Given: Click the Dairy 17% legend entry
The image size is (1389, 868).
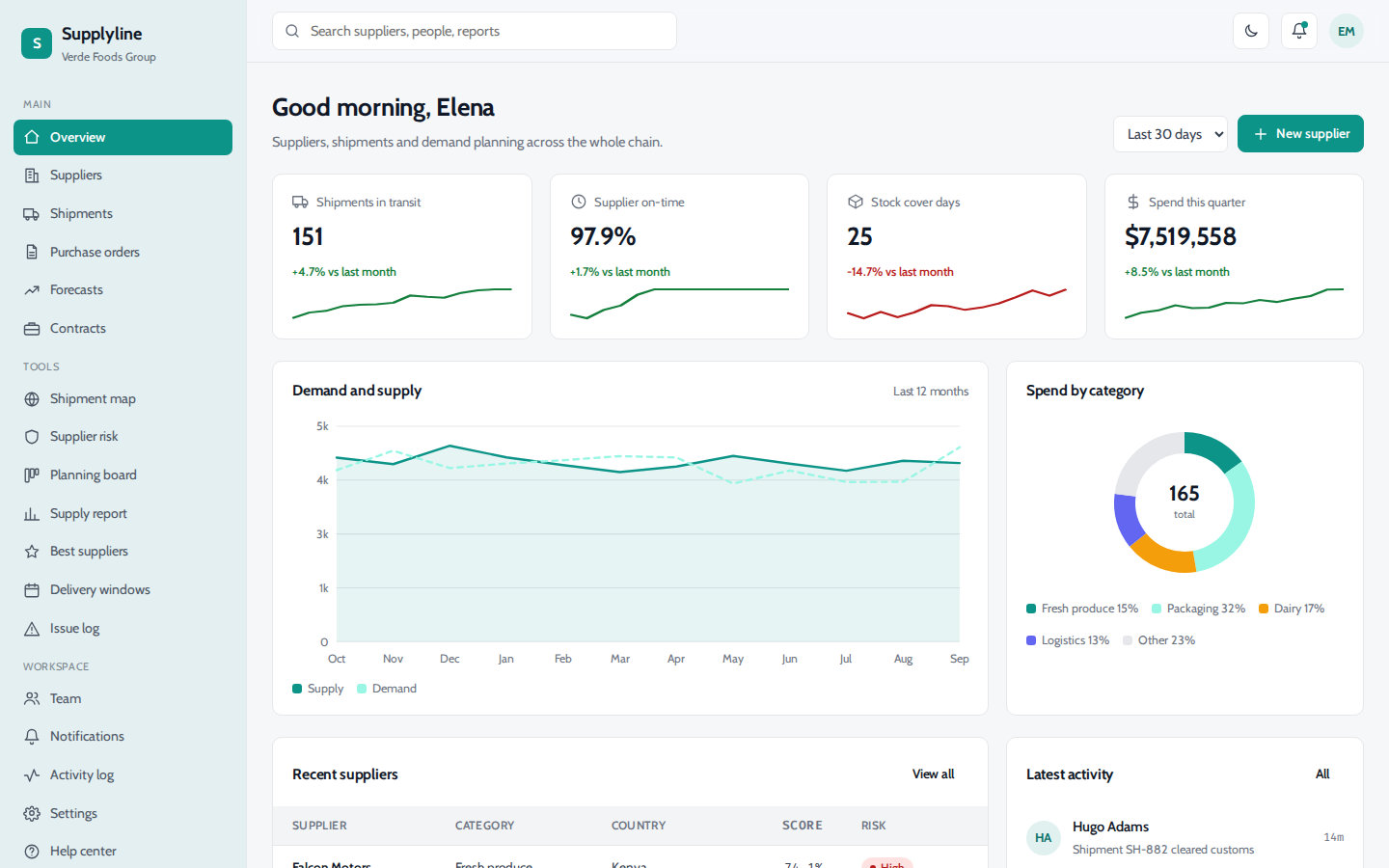Looking at the screenshot, I should pos(1292,609).
